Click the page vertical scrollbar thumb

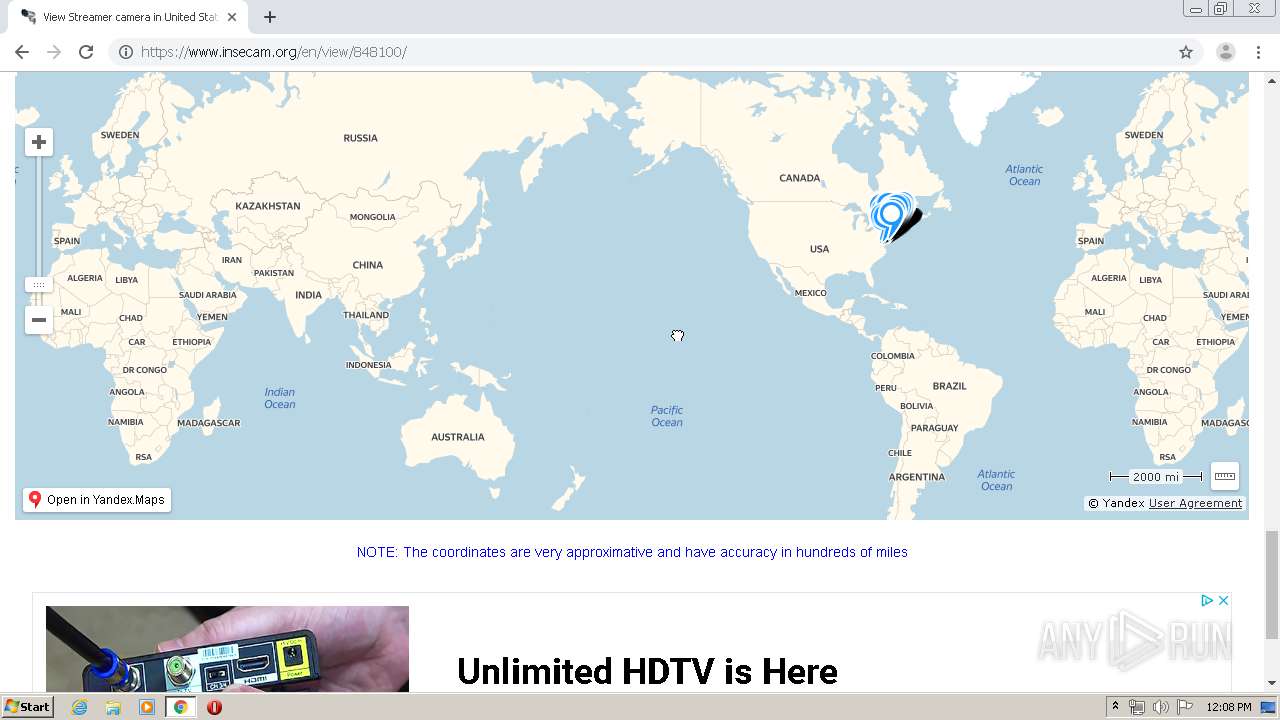tap(1272, 585)
